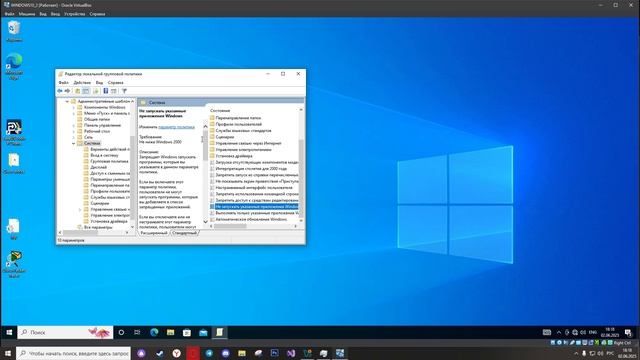Toggle the show/hide console tree icon
Image resolution: width=640 pixels, height=360 pixels.
(x=86, y=91)
